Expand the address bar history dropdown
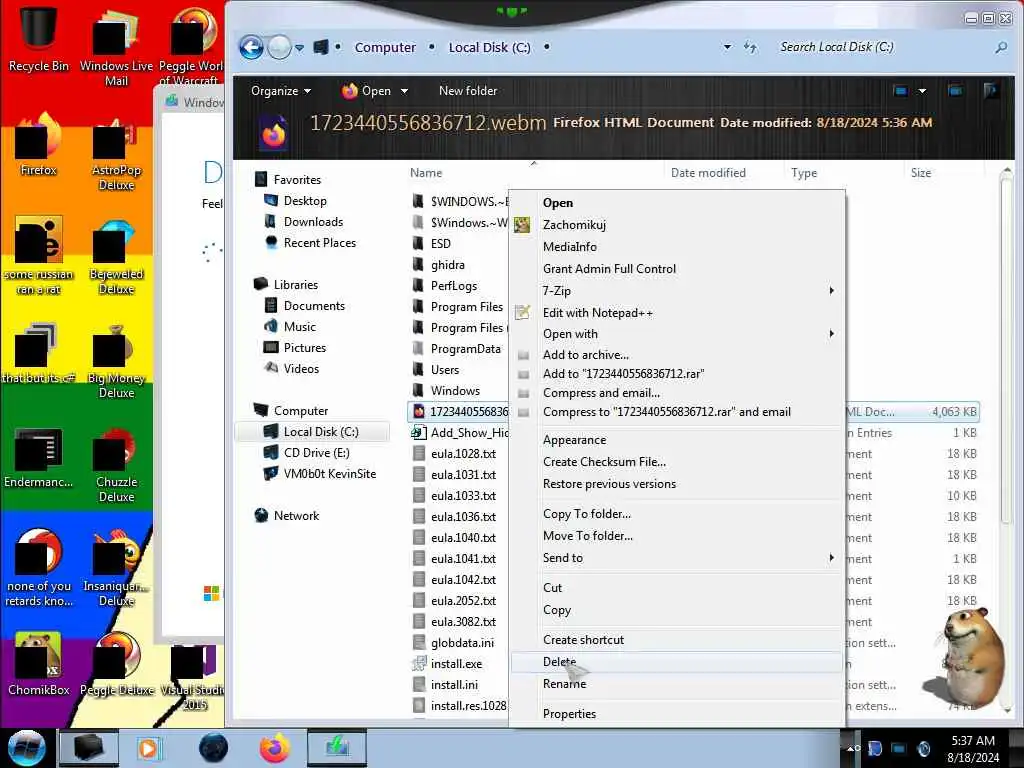Screen dimensions: 1024x768 tap(728, 47)
